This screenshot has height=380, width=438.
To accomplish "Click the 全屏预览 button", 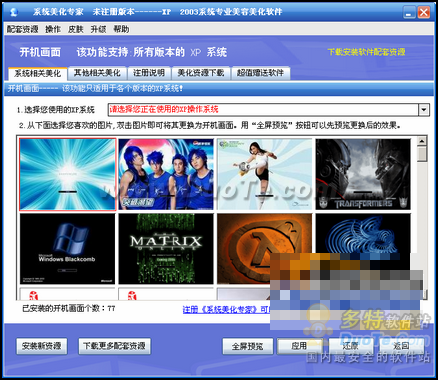I will coord(248,346).
